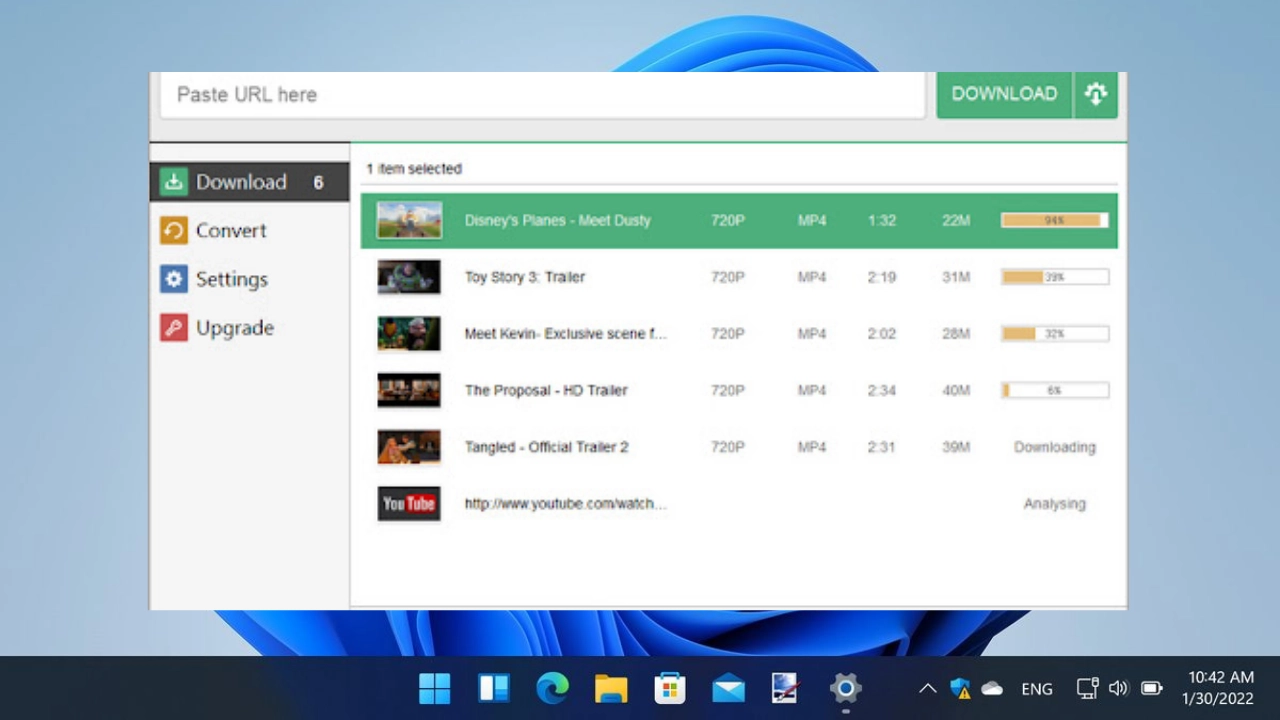Open File Explorer from taskbar

click(x=611, y=688)
